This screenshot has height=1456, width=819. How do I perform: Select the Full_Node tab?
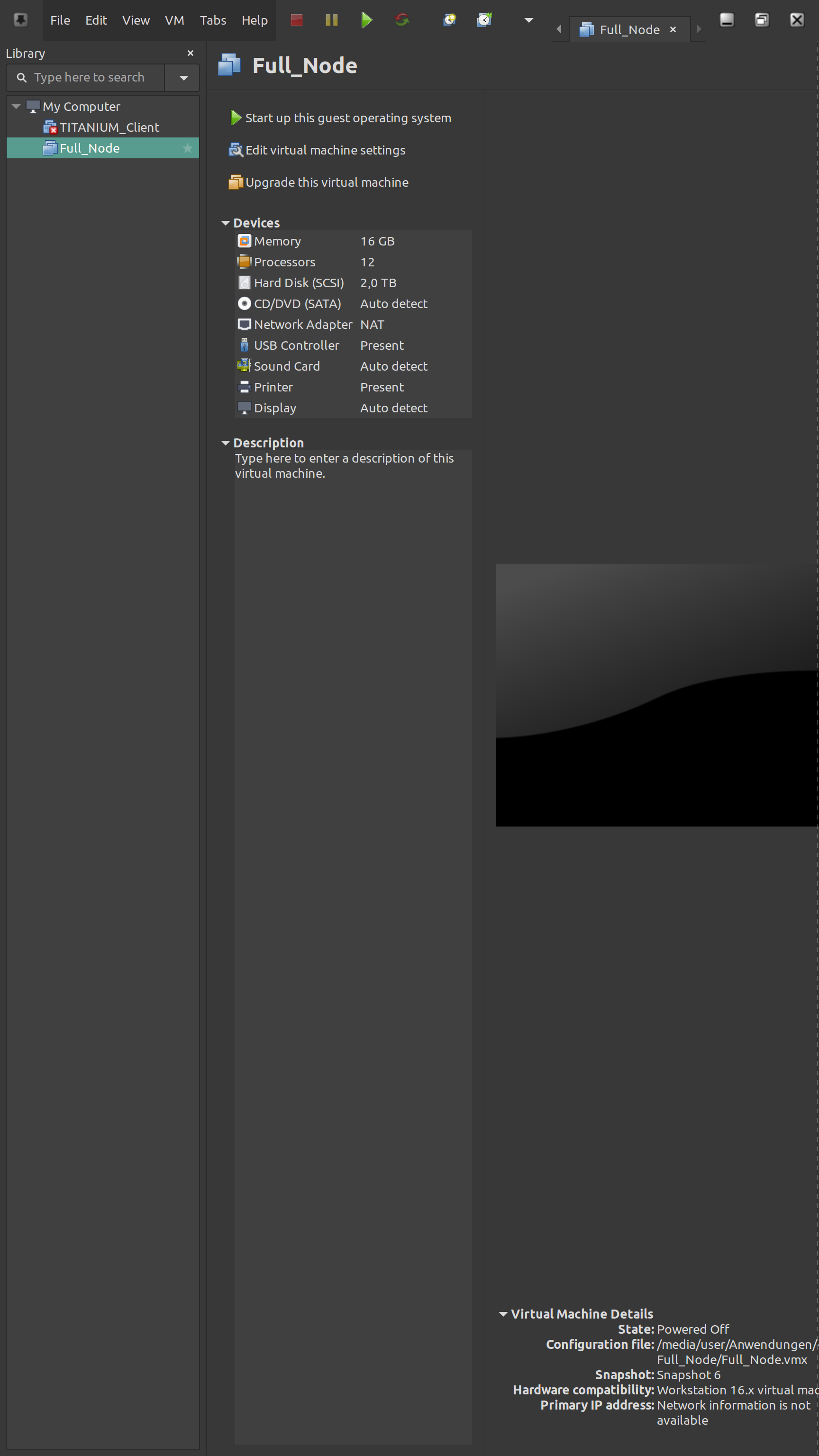click(x=629, y=29)
